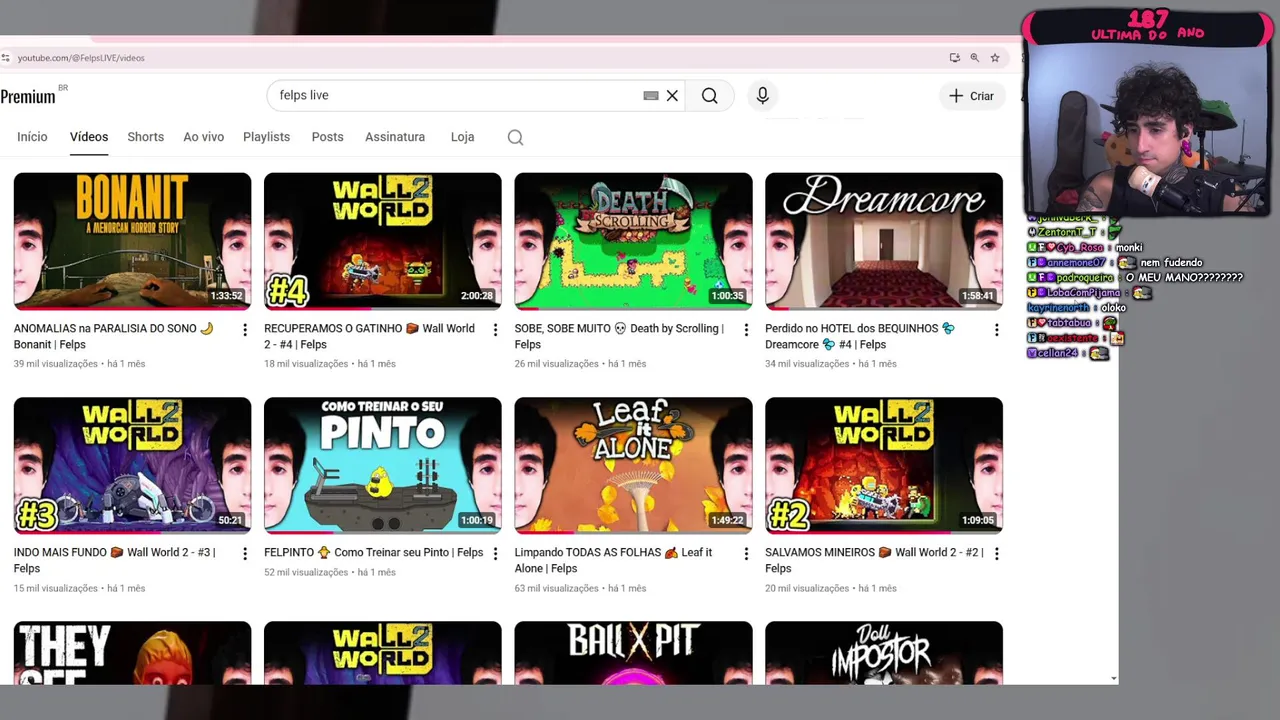
Task: Open the Início tab
Action: 32,137
